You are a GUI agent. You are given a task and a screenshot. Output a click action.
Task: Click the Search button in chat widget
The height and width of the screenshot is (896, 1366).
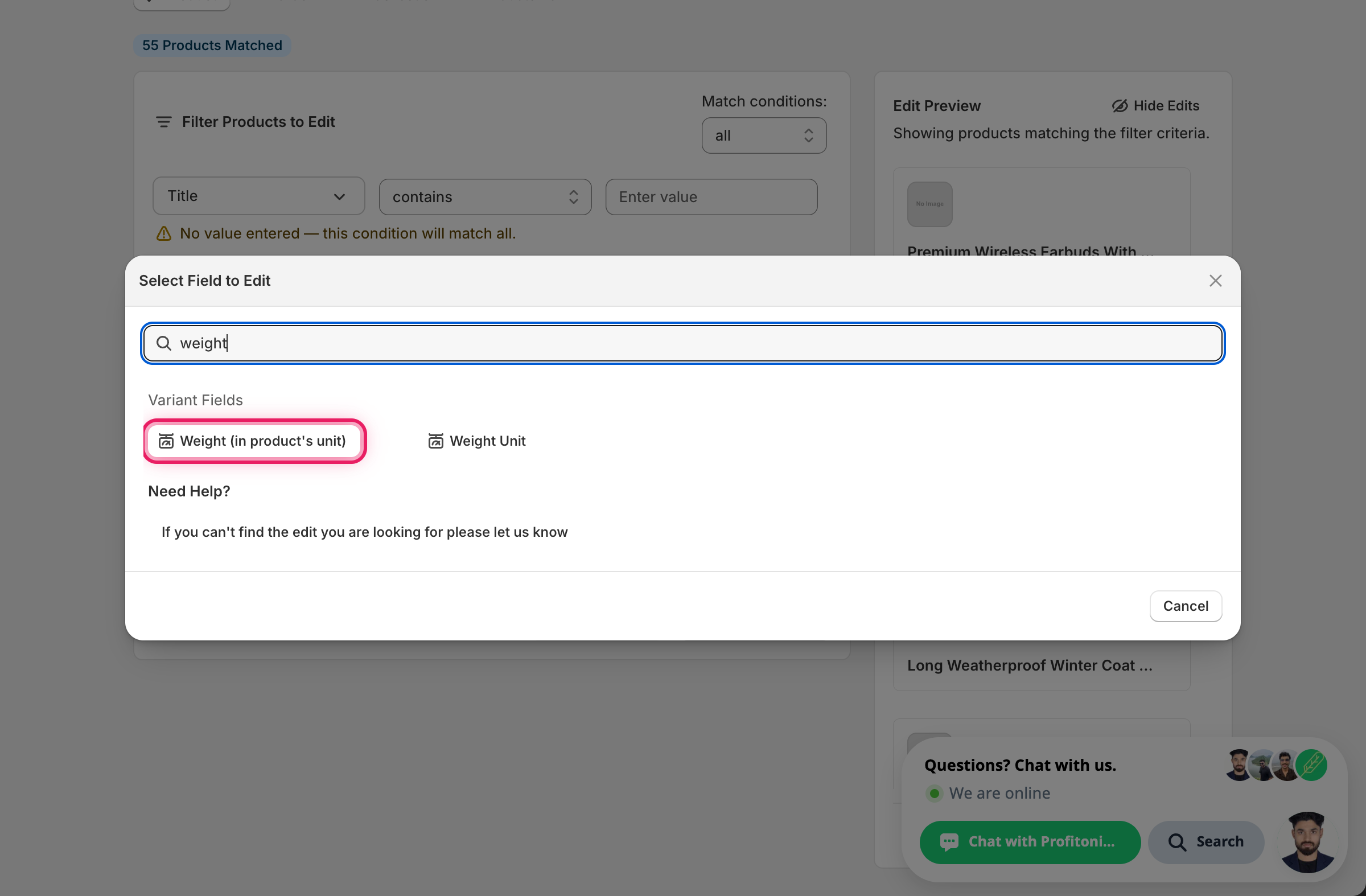pyautogui.click(x=1206, y=842)
